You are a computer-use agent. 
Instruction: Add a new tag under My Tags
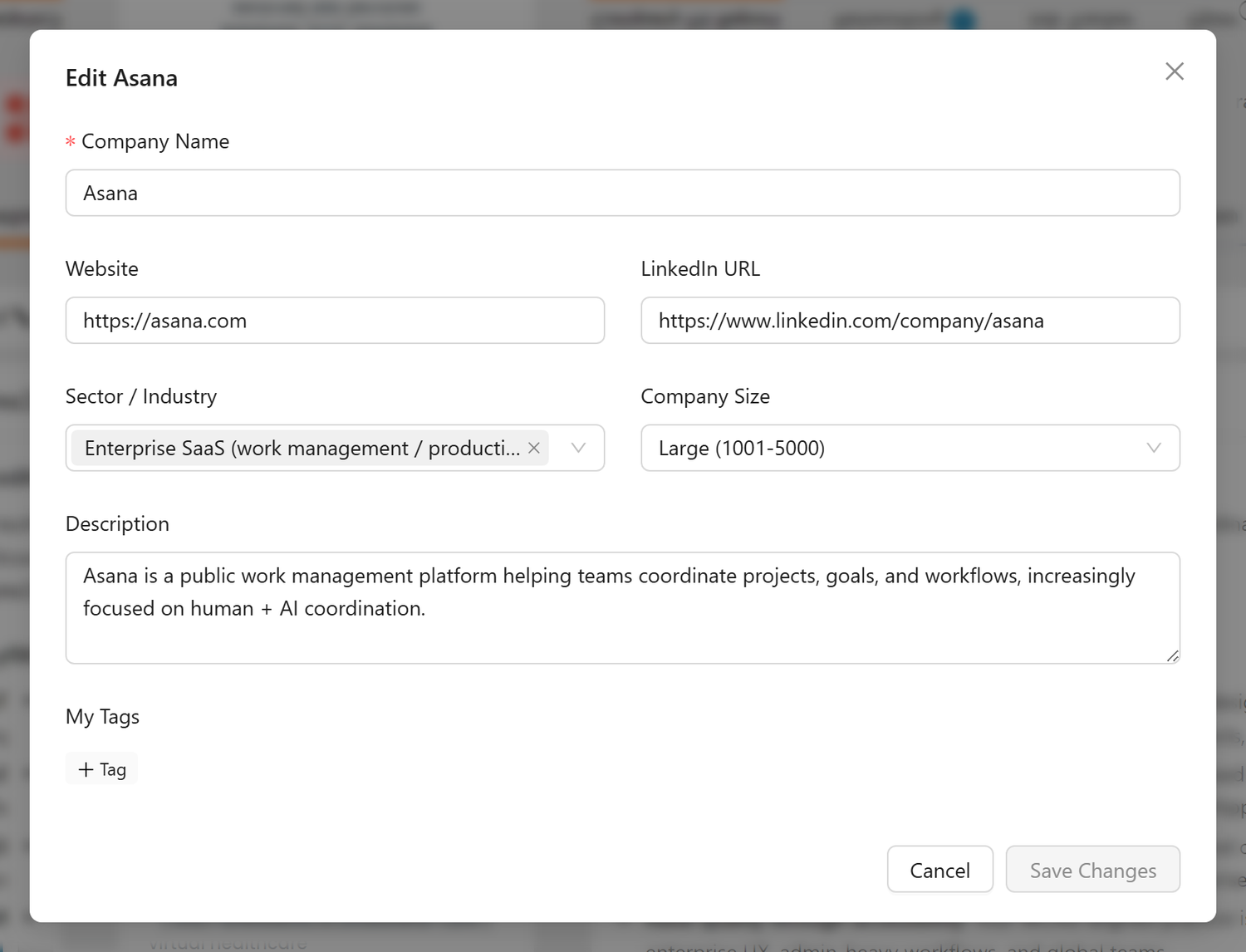tap(102, 769)
